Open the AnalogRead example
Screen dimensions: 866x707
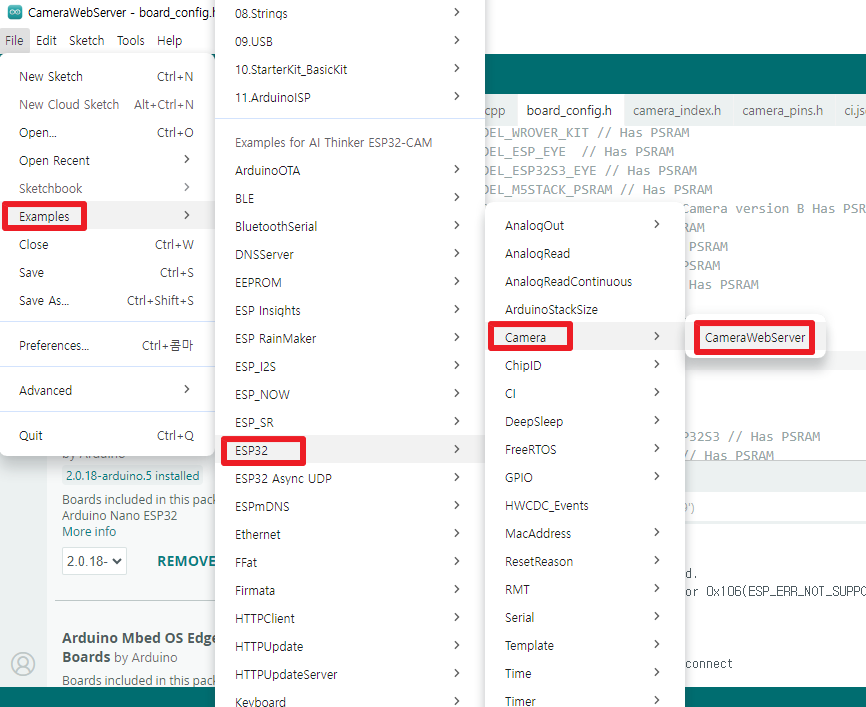585,254
